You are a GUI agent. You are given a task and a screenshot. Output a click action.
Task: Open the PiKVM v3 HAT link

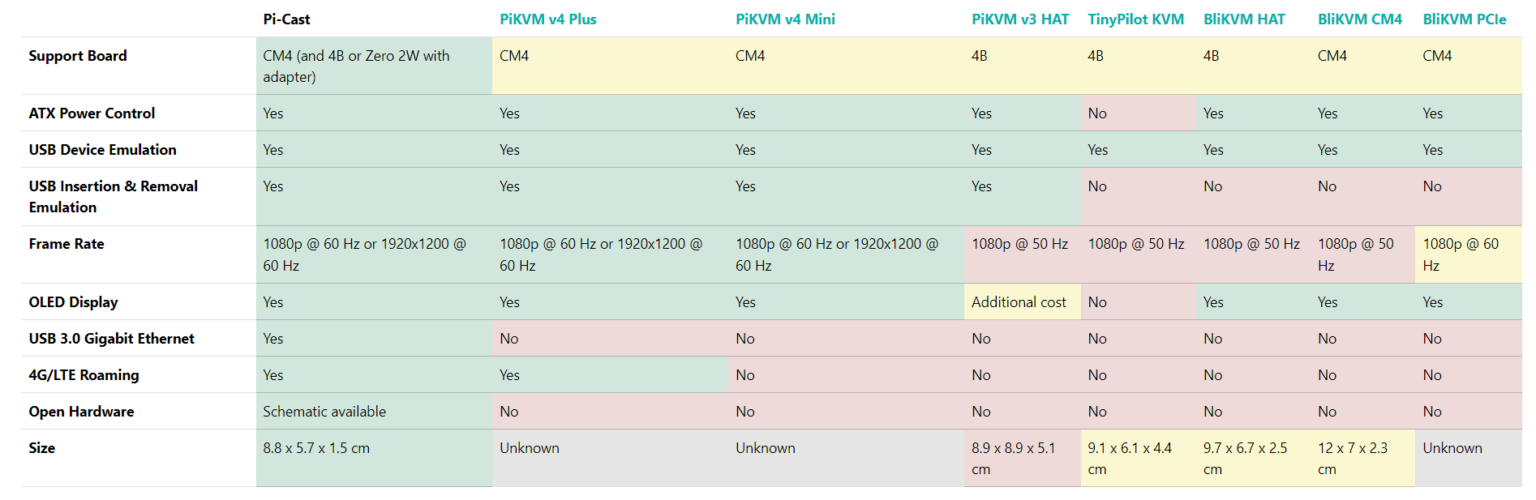pyautogui.click(x=1020, y=19)
